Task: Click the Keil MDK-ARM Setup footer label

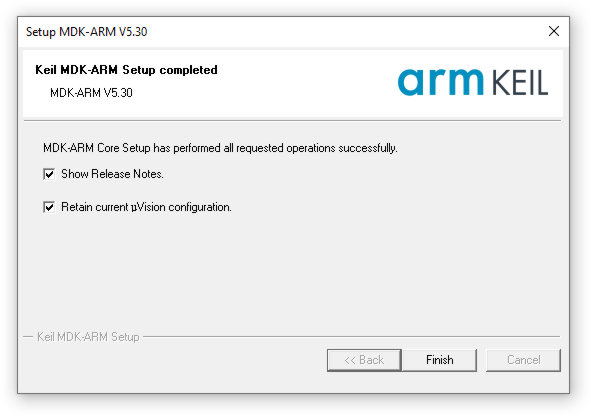Action: pos(88,336)
